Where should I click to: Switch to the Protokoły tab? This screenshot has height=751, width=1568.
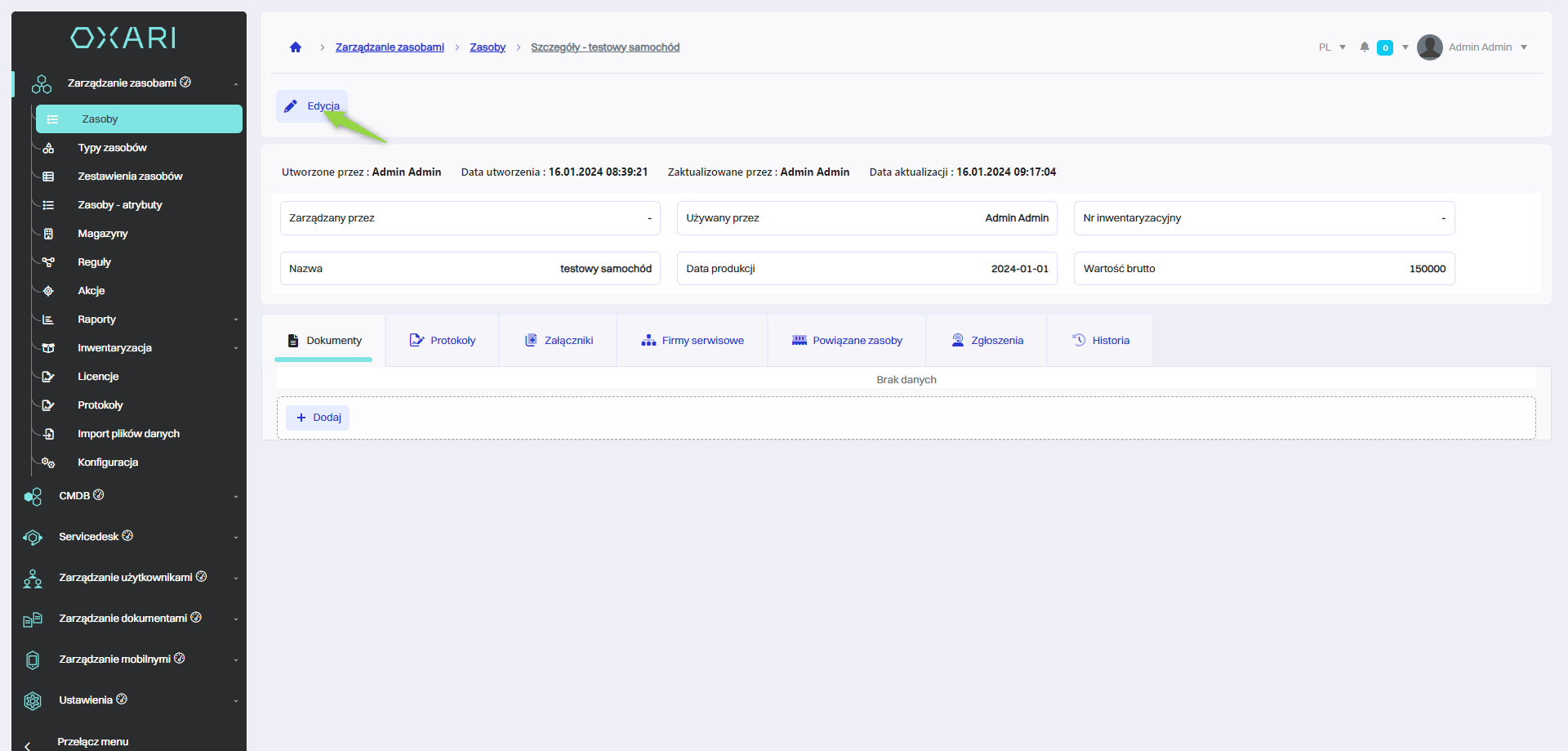[x=443, y=341]
